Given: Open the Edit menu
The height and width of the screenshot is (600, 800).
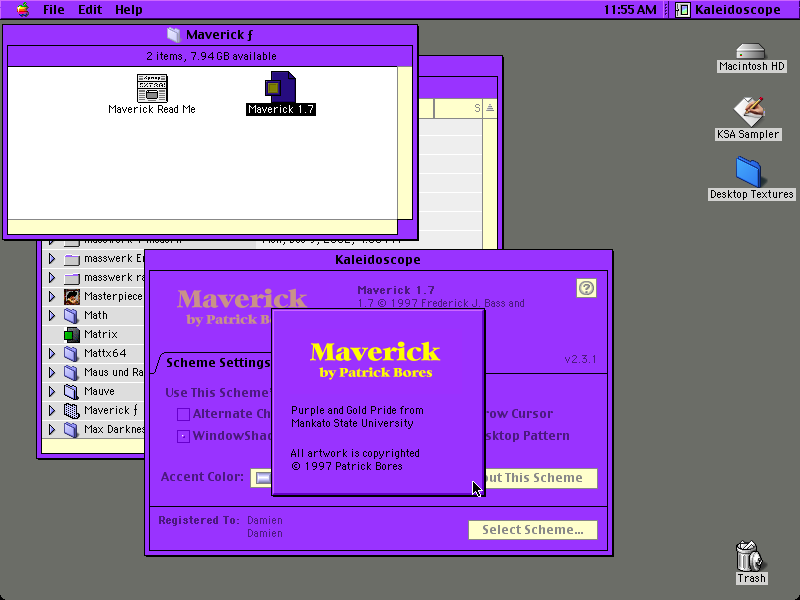Looking at the screenshot, I should coord(90,10).
